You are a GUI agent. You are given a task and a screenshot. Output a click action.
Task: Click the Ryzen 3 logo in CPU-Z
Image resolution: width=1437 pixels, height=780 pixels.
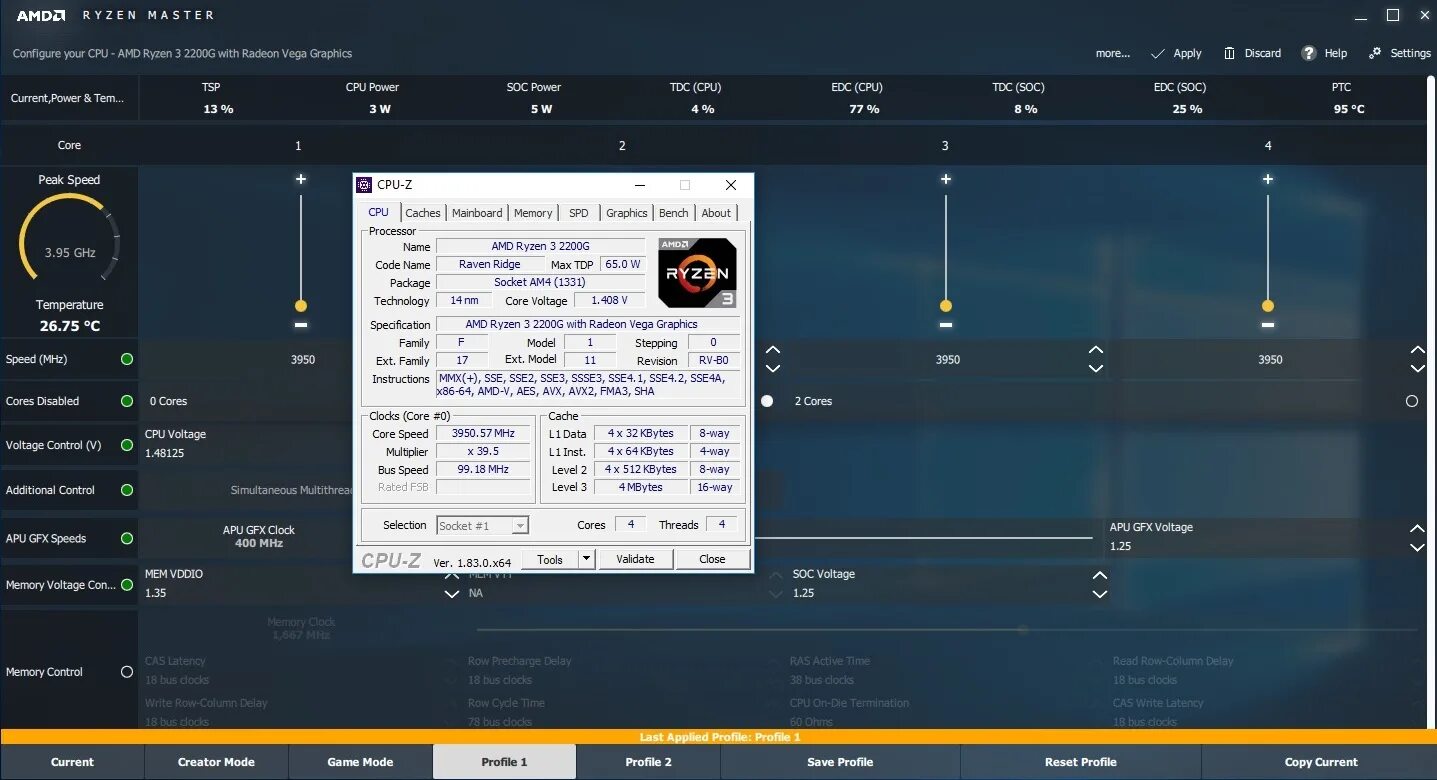click(x=698, y=272)
